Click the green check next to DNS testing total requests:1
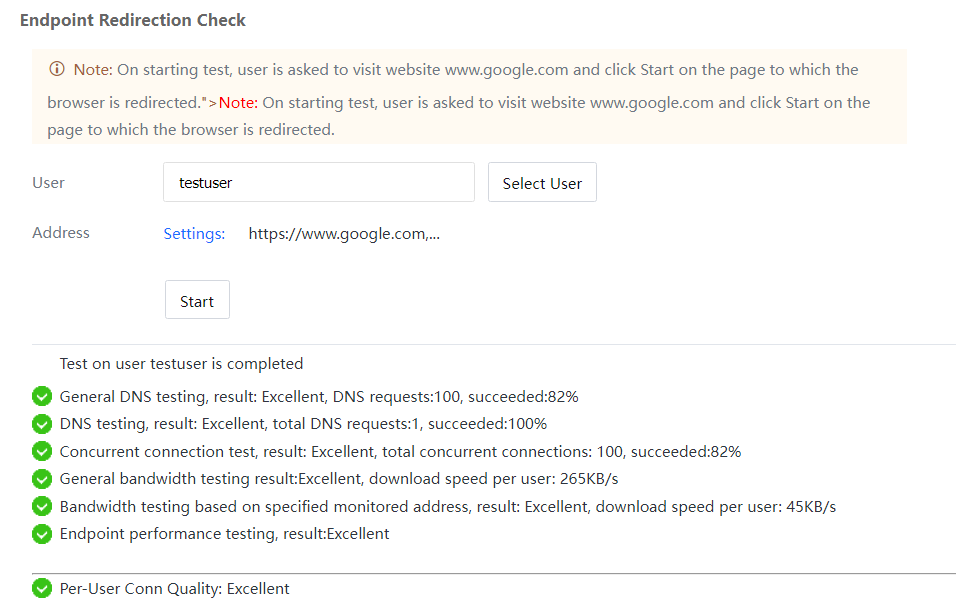The width and height of the screenshot is (956, 607). [42, 424]
